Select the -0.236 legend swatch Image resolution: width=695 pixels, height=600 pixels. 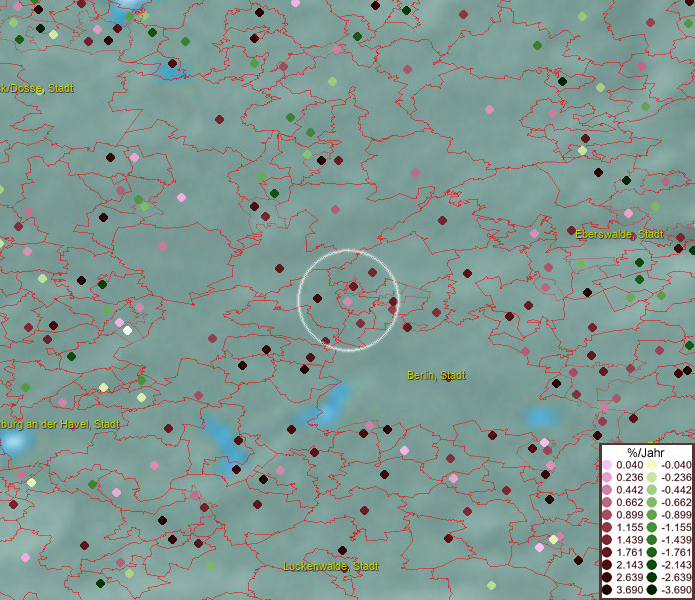[x=652, y=477]
